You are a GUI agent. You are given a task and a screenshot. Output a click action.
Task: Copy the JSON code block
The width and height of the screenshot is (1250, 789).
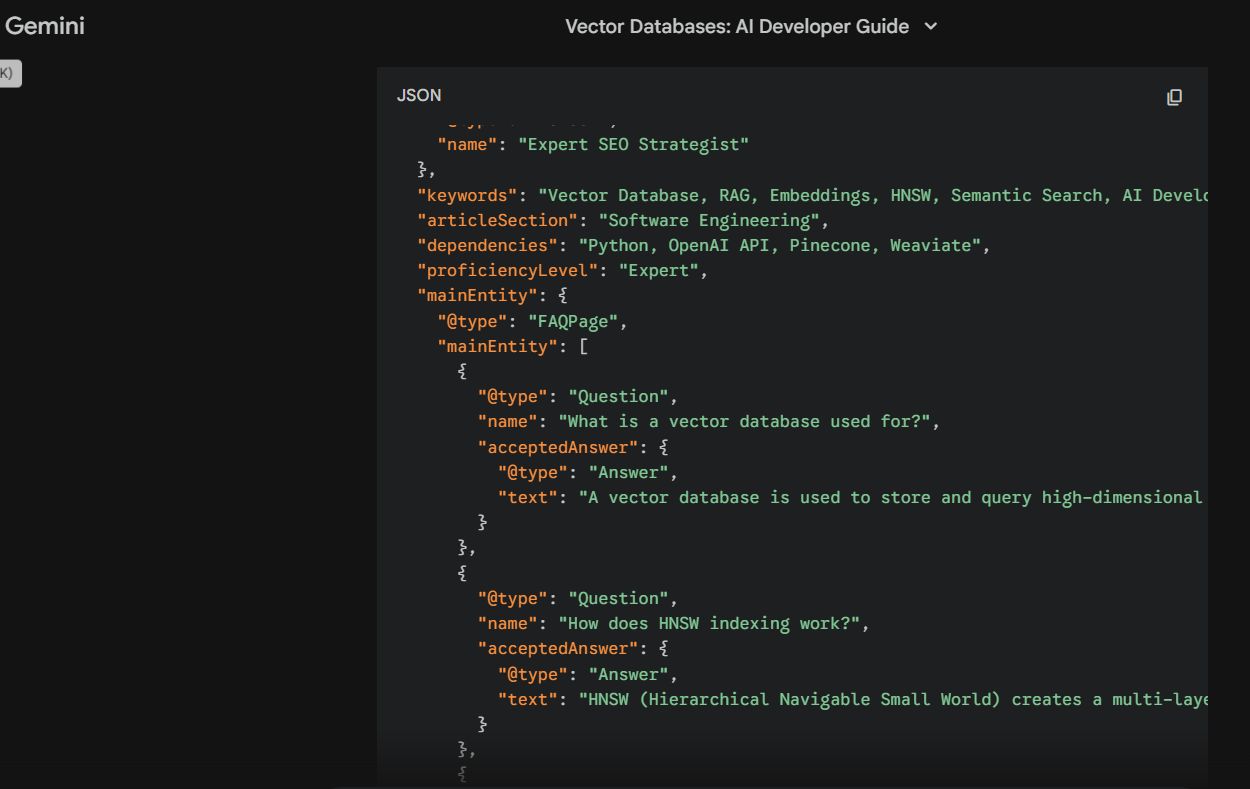(1174, 97)
